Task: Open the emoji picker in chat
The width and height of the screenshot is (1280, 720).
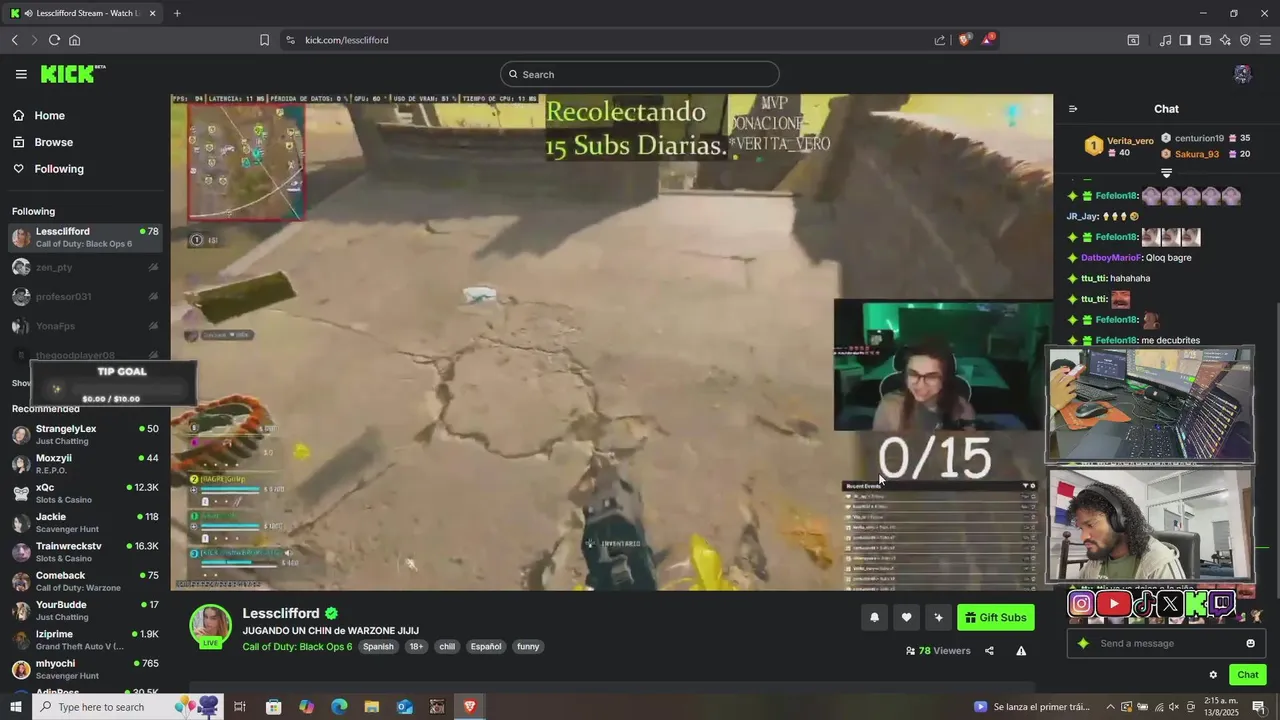Action: pyautogui.click(x=1250, y=643)
